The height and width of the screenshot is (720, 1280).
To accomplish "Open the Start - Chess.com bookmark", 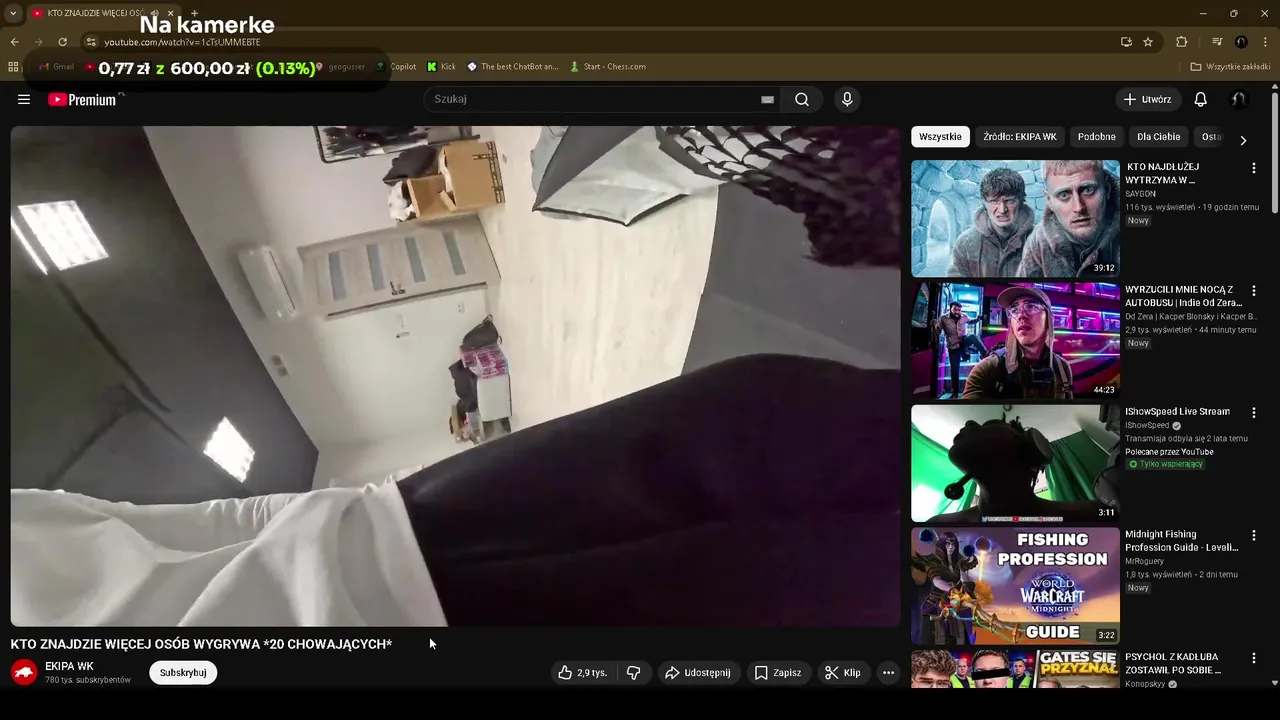I will tap(607, 67).
